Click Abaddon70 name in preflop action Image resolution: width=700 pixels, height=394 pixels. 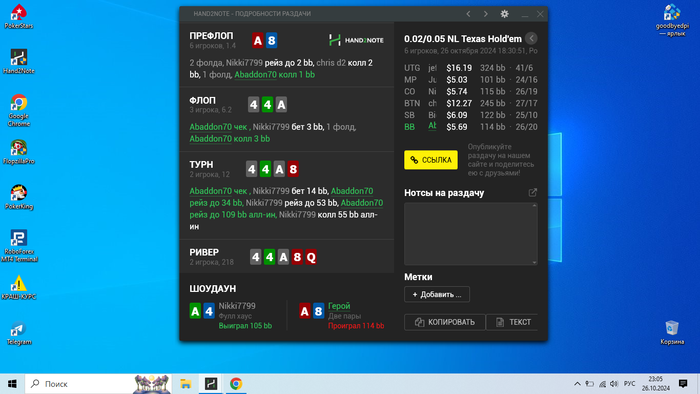[255, 75]
